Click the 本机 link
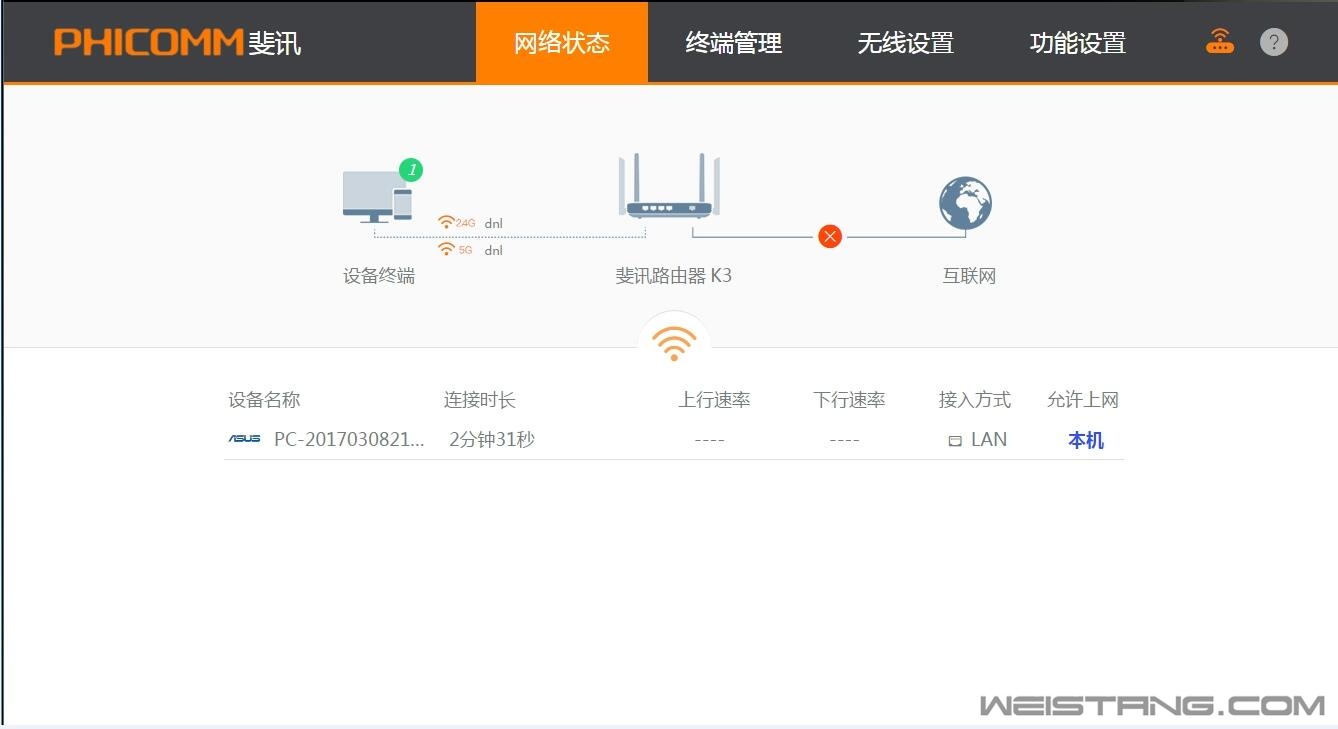 tap(1086, 440)
